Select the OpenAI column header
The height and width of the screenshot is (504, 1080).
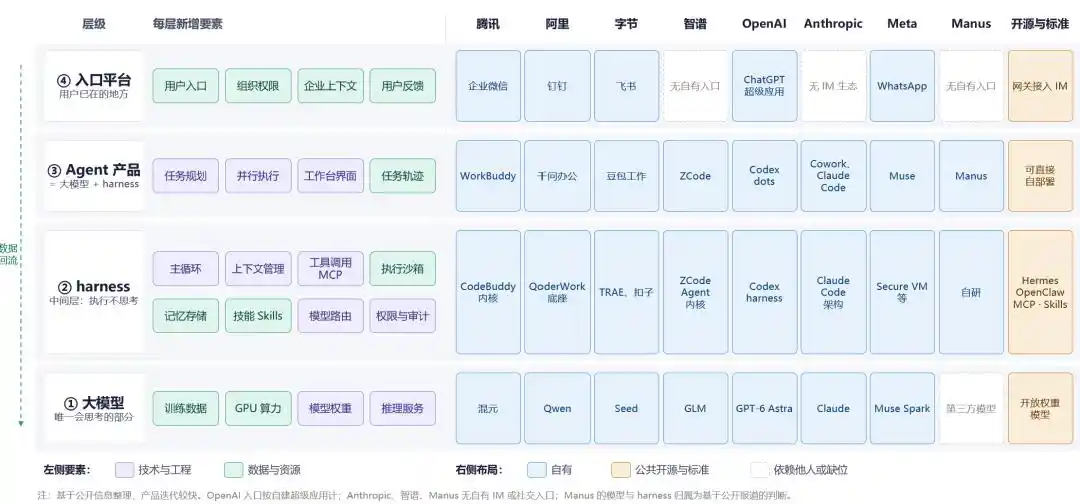point(764,23)
